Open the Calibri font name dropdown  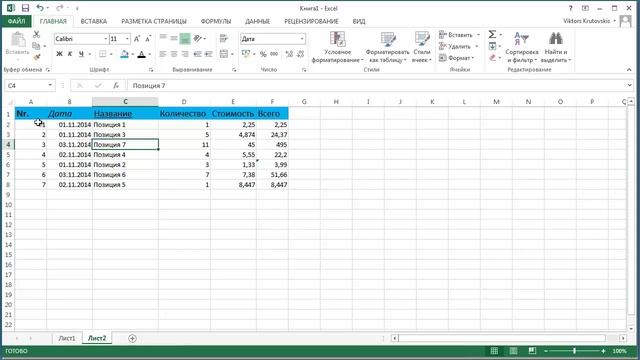105,39
